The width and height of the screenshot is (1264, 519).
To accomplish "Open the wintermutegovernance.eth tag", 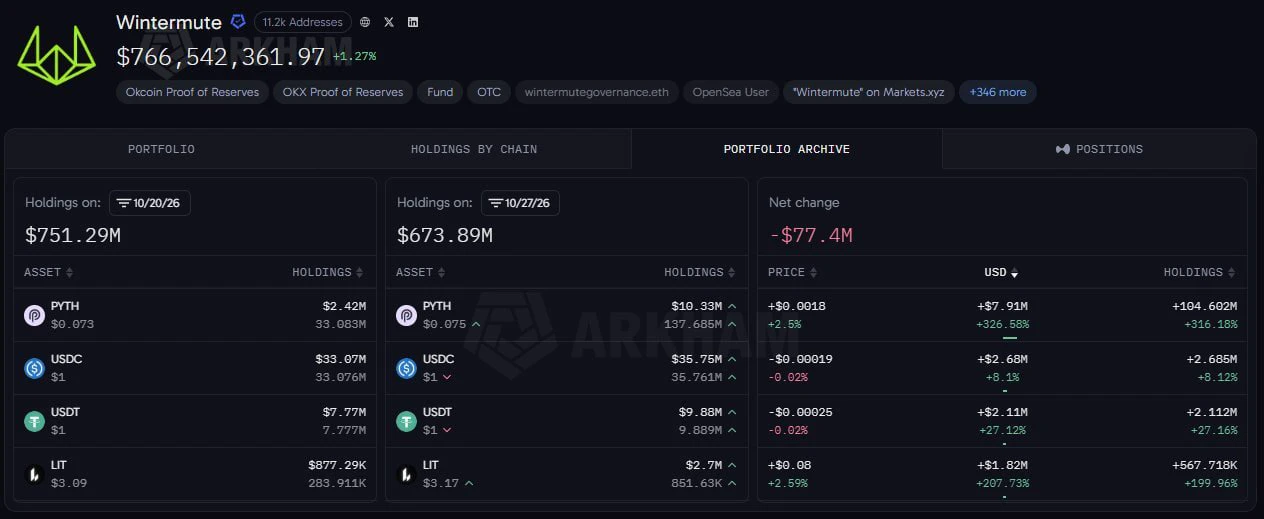I will (x=597, y=92).
